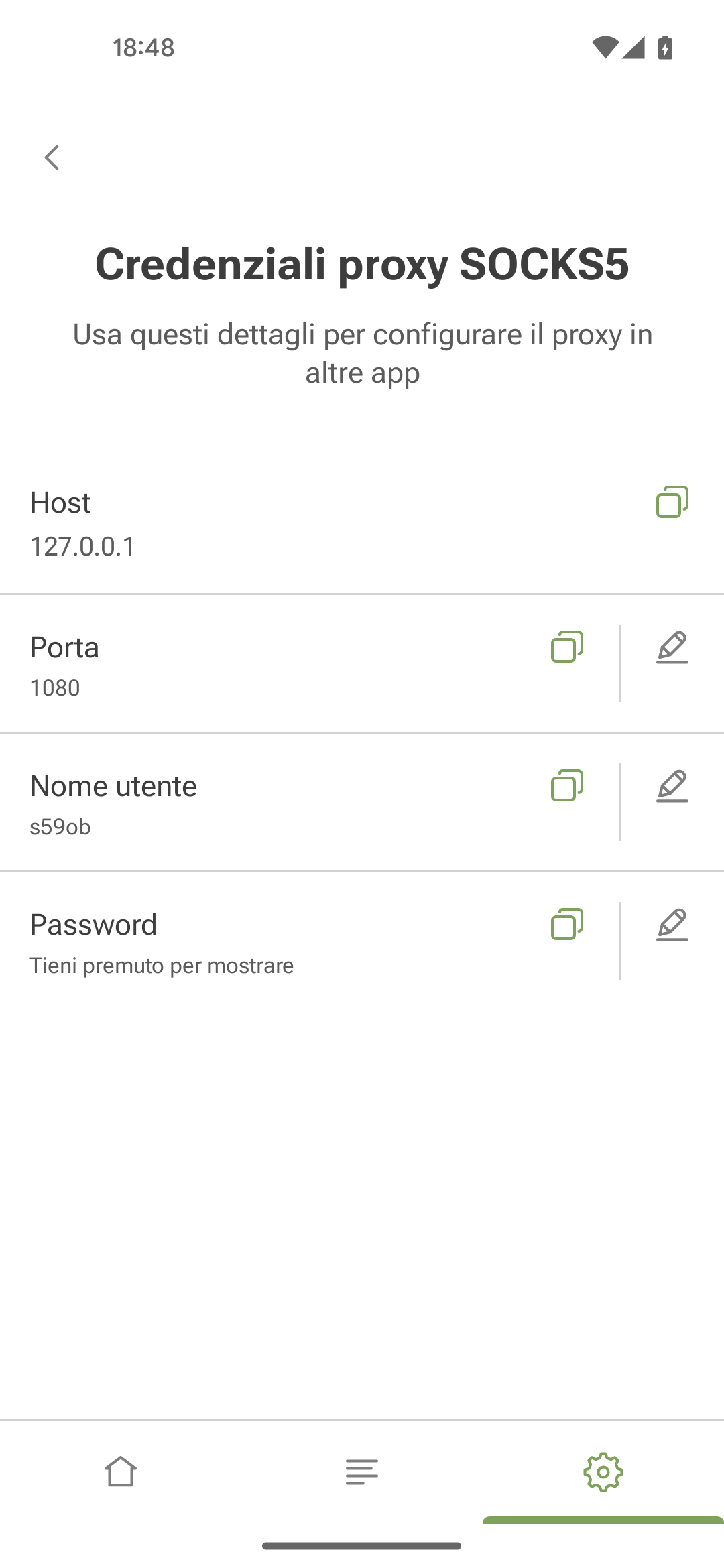Copy the Password to clipboard

click(x=567, y=924)
